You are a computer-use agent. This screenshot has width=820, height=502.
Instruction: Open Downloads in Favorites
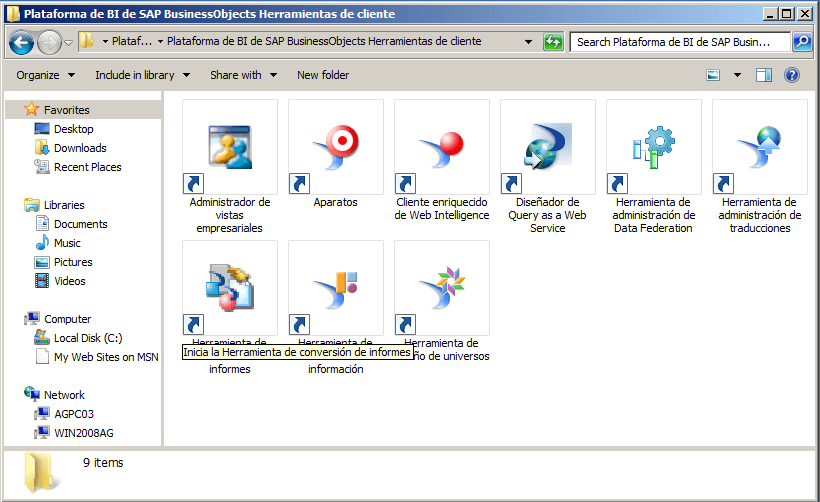(80, 148)
